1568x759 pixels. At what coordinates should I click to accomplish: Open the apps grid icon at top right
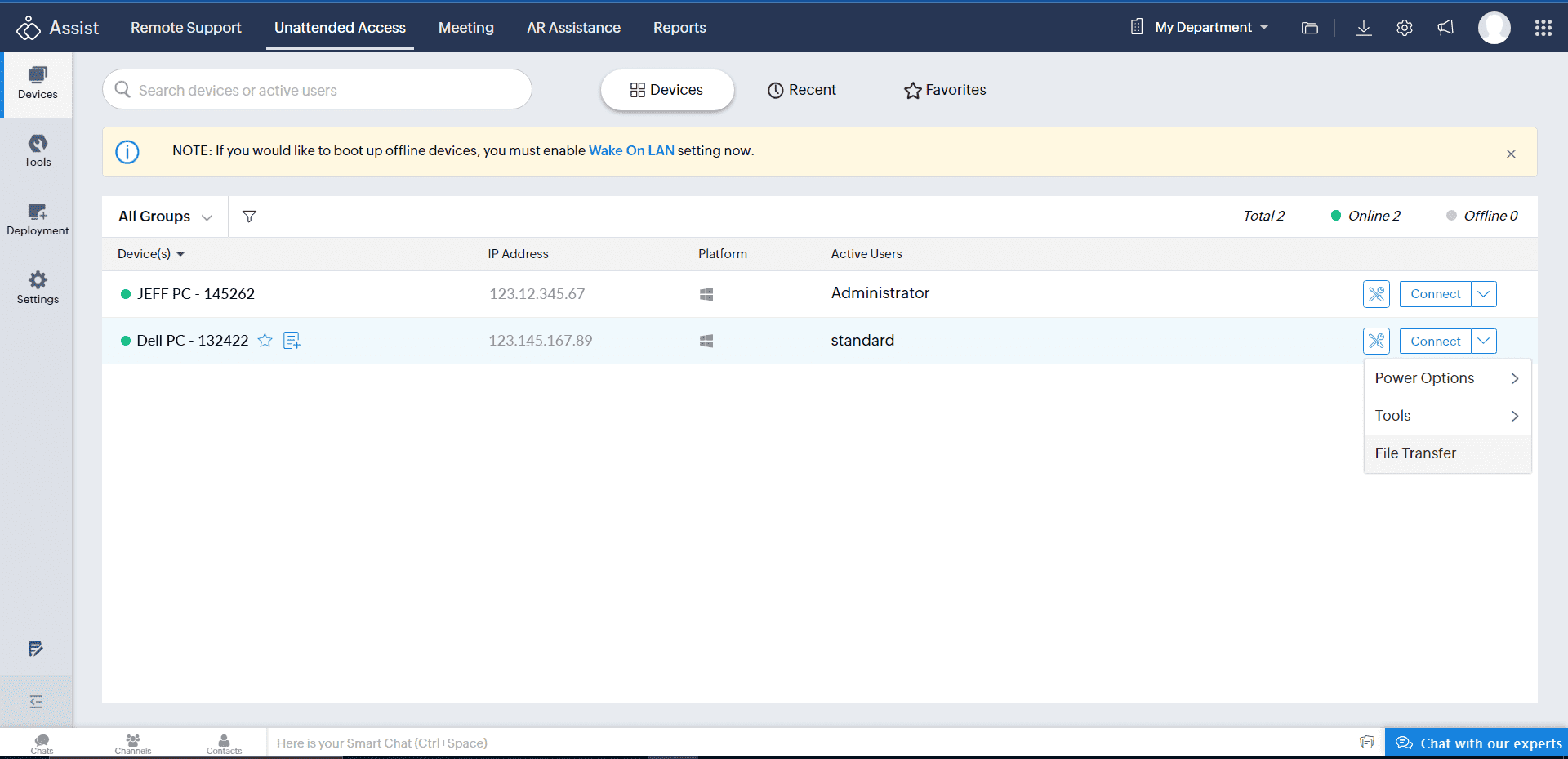(1543, 27)
